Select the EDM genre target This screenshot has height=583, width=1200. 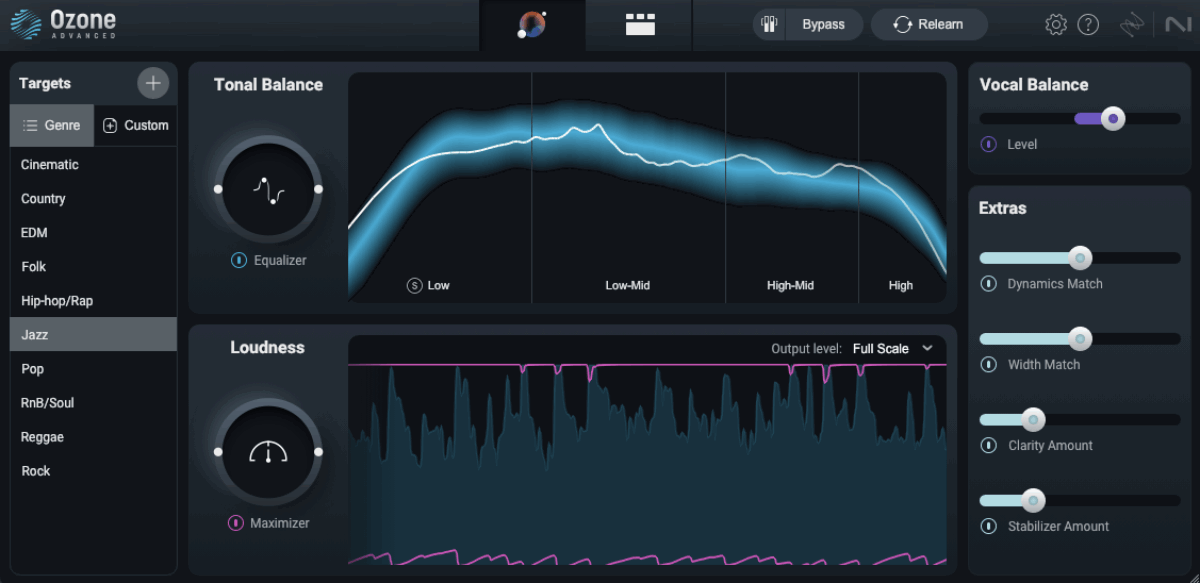pyautogui.click(x=94, y=233)
